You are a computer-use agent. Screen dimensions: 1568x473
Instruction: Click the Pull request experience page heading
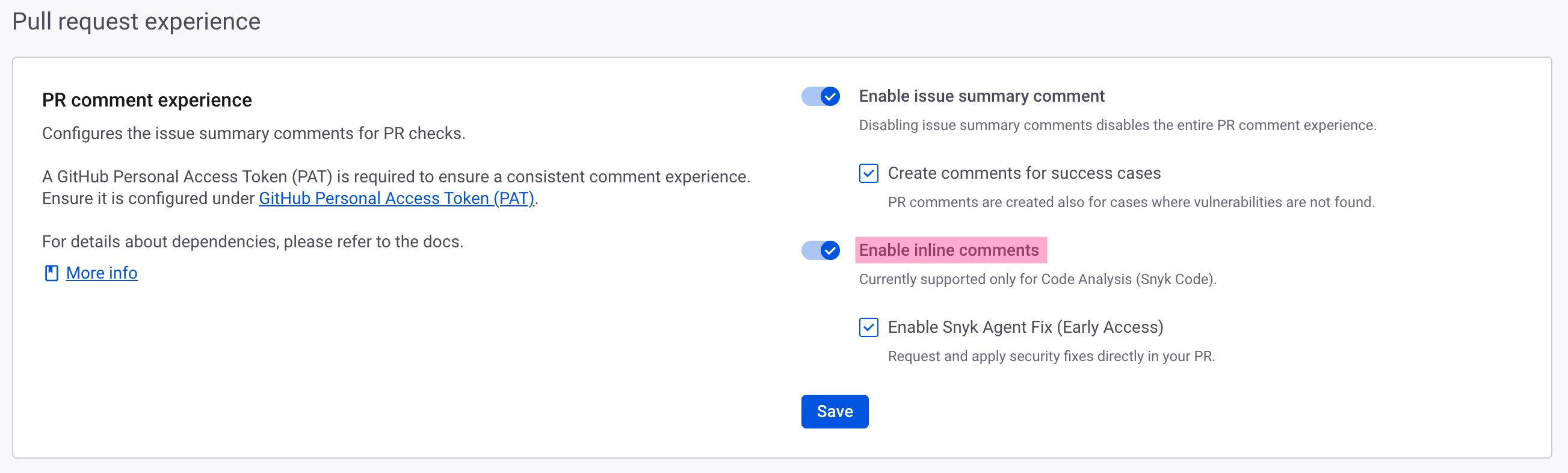click(x=137, y=22)
